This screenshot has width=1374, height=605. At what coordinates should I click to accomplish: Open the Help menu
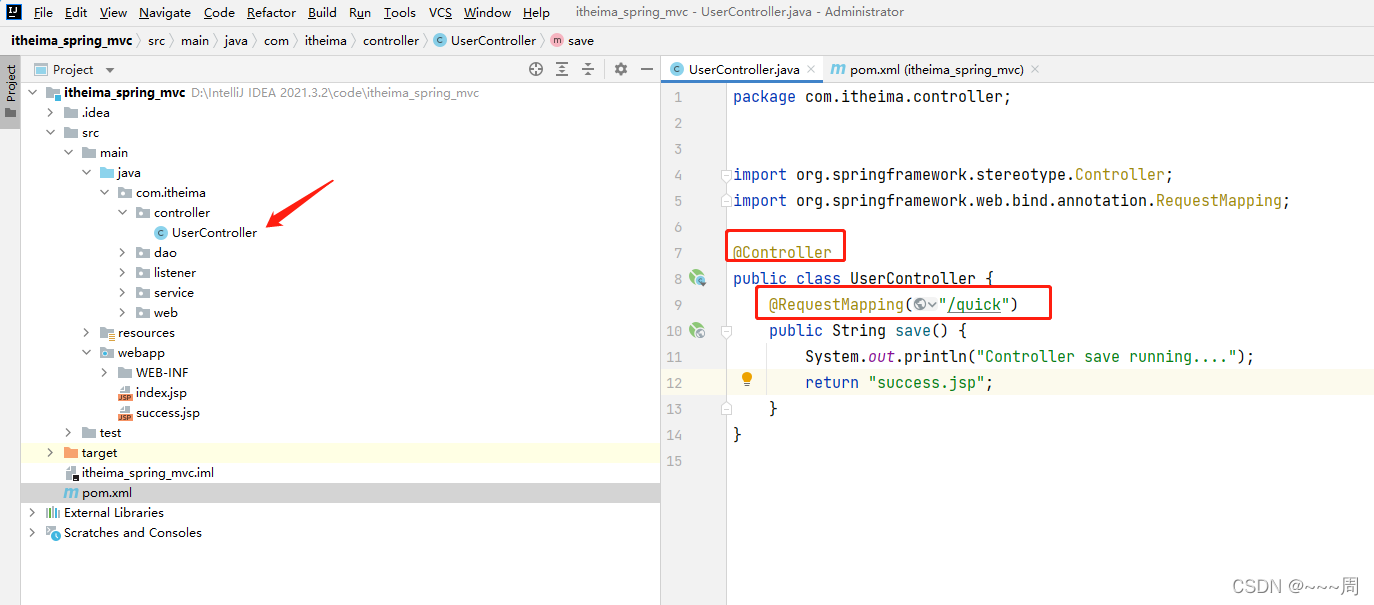[536, 12]
